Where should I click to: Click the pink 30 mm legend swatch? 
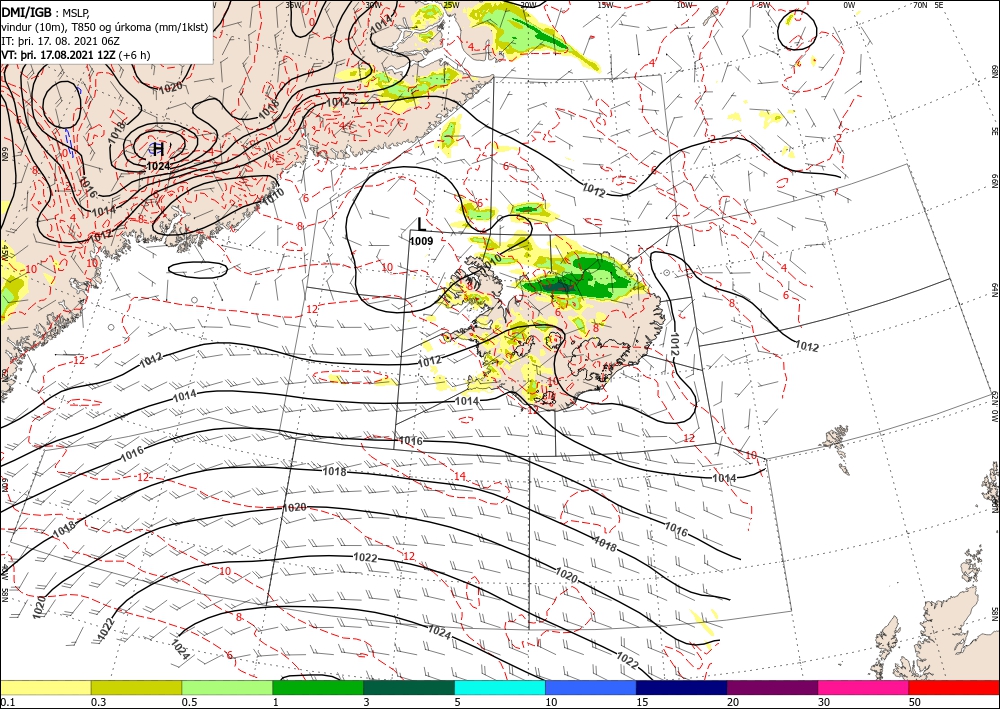[864, 687]
